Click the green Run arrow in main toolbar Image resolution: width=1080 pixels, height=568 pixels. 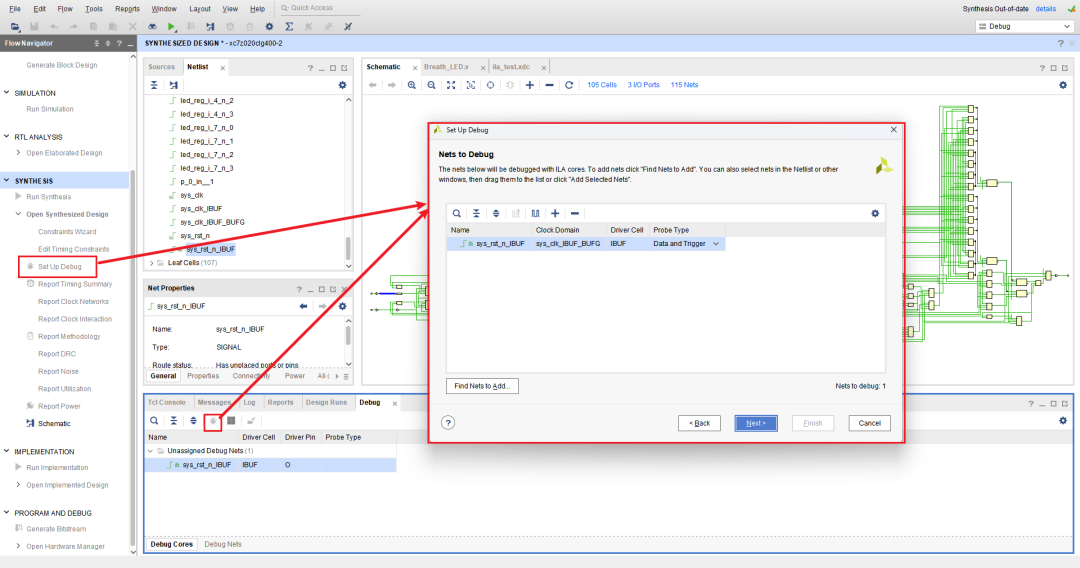point(171,27)
